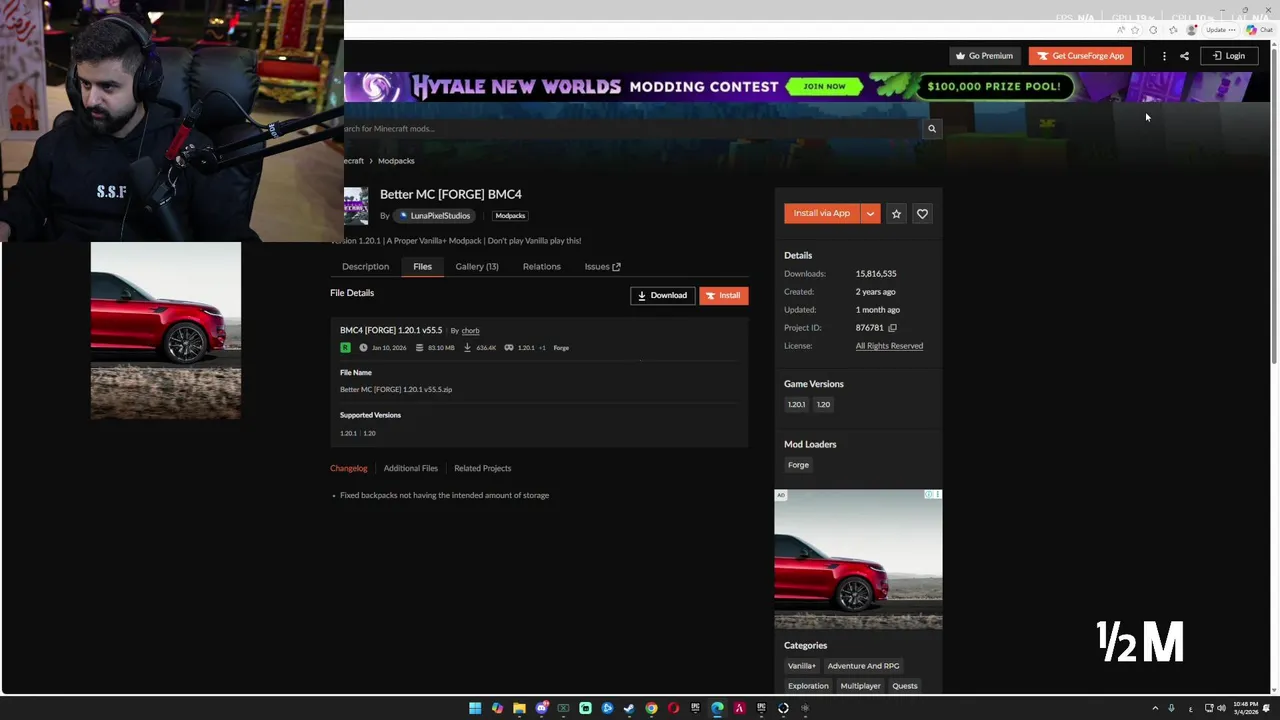
Task: Click the Forge mod loader tag
Action: pos(798,465)
